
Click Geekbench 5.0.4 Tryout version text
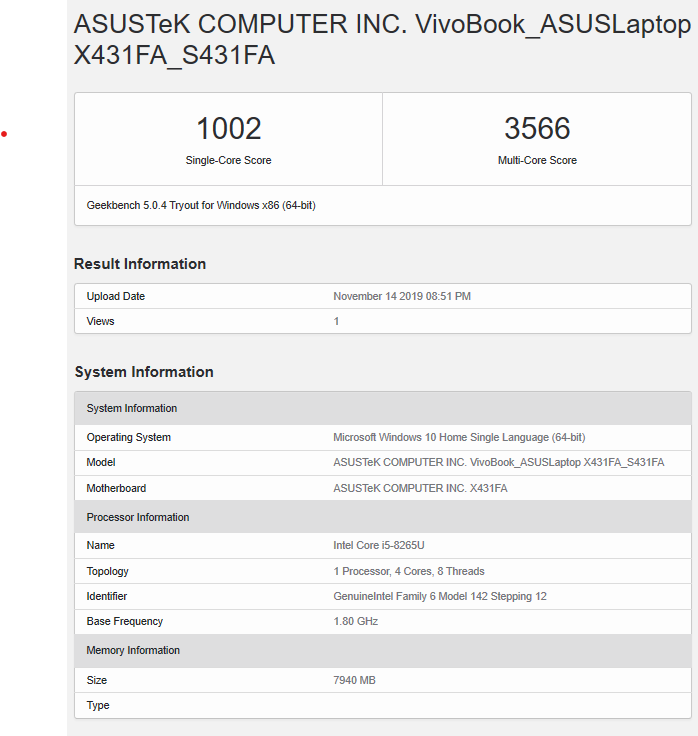201,206
